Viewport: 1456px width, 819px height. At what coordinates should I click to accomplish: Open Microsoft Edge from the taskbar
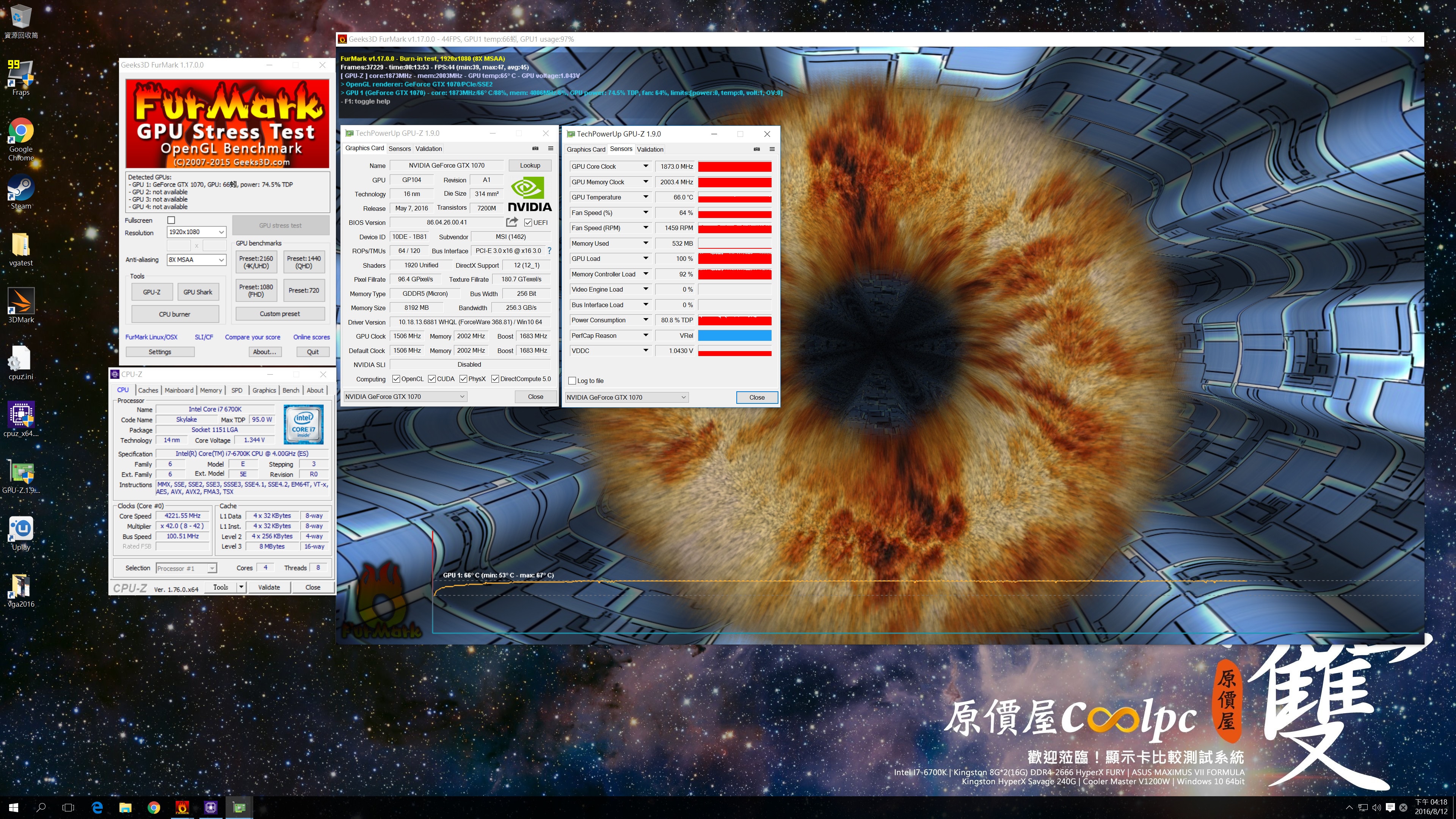(x=97, y=808)
